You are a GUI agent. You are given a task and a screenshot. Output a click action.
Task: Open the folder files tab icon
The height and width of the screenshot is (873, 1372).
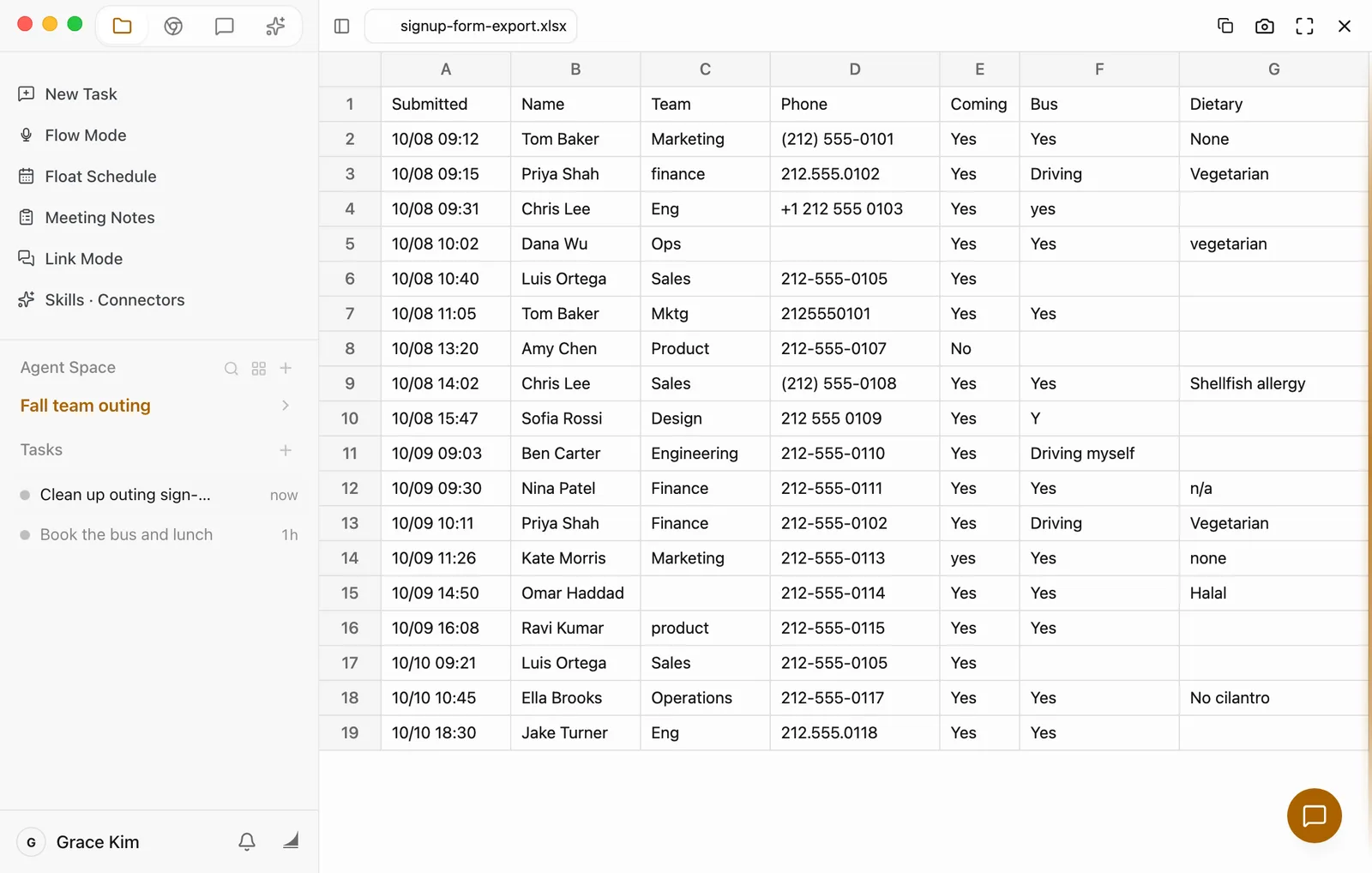(123, 26)
